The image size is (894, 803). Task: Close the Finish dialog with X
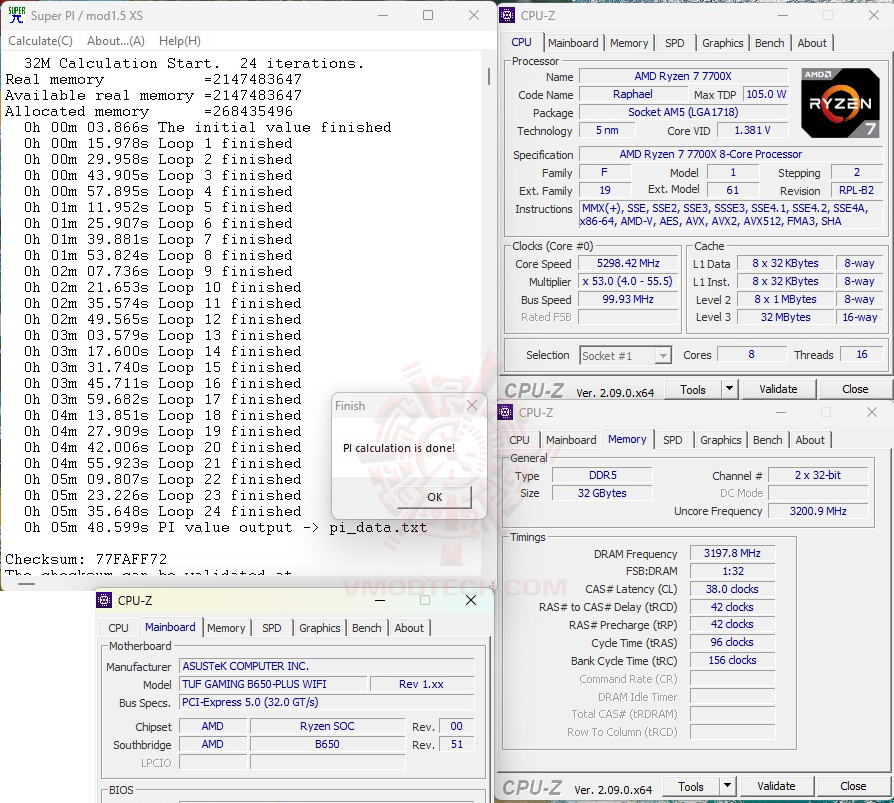click(472, 405)
